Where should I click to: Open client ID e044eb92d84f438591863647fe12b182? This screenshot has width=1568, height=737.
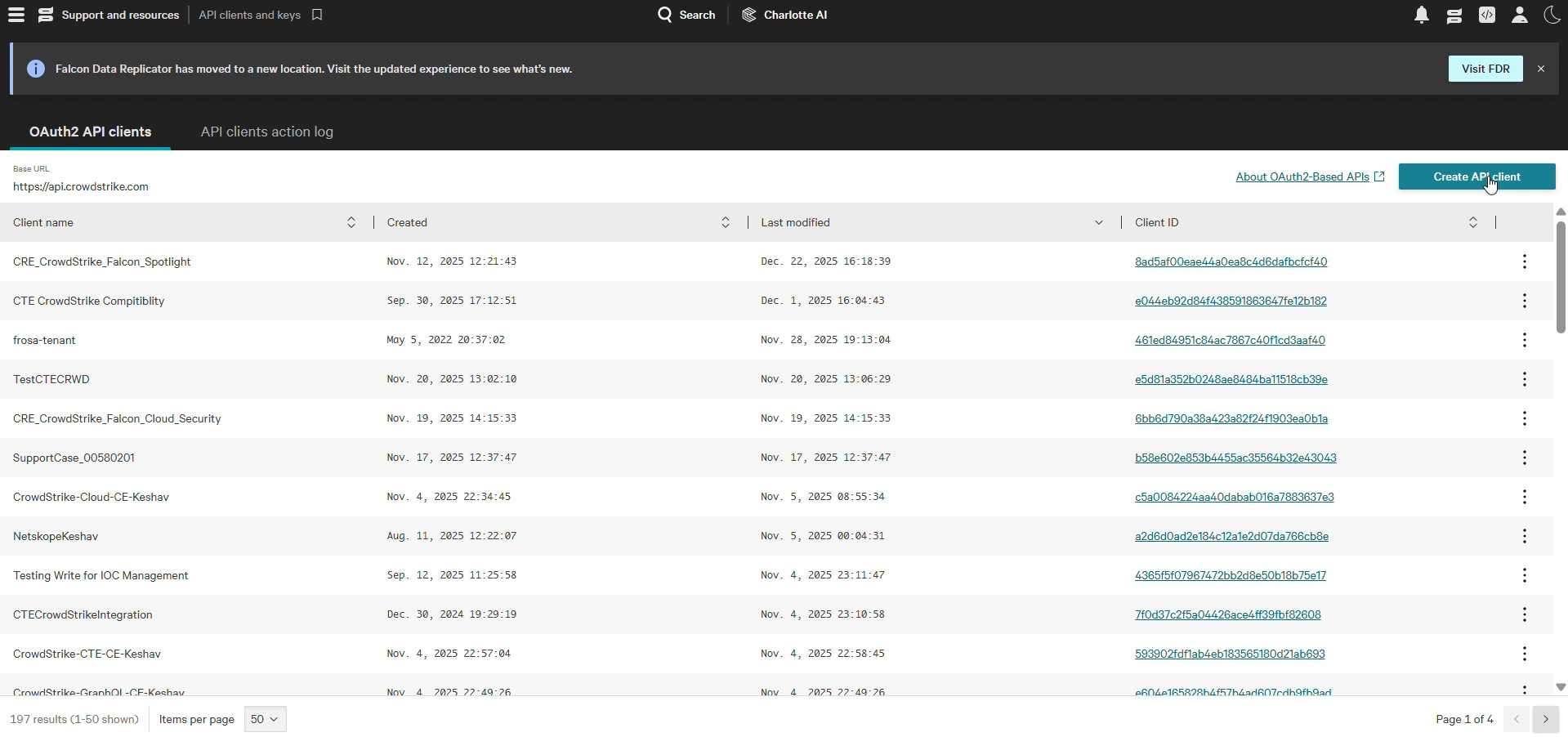point(1231,301)
